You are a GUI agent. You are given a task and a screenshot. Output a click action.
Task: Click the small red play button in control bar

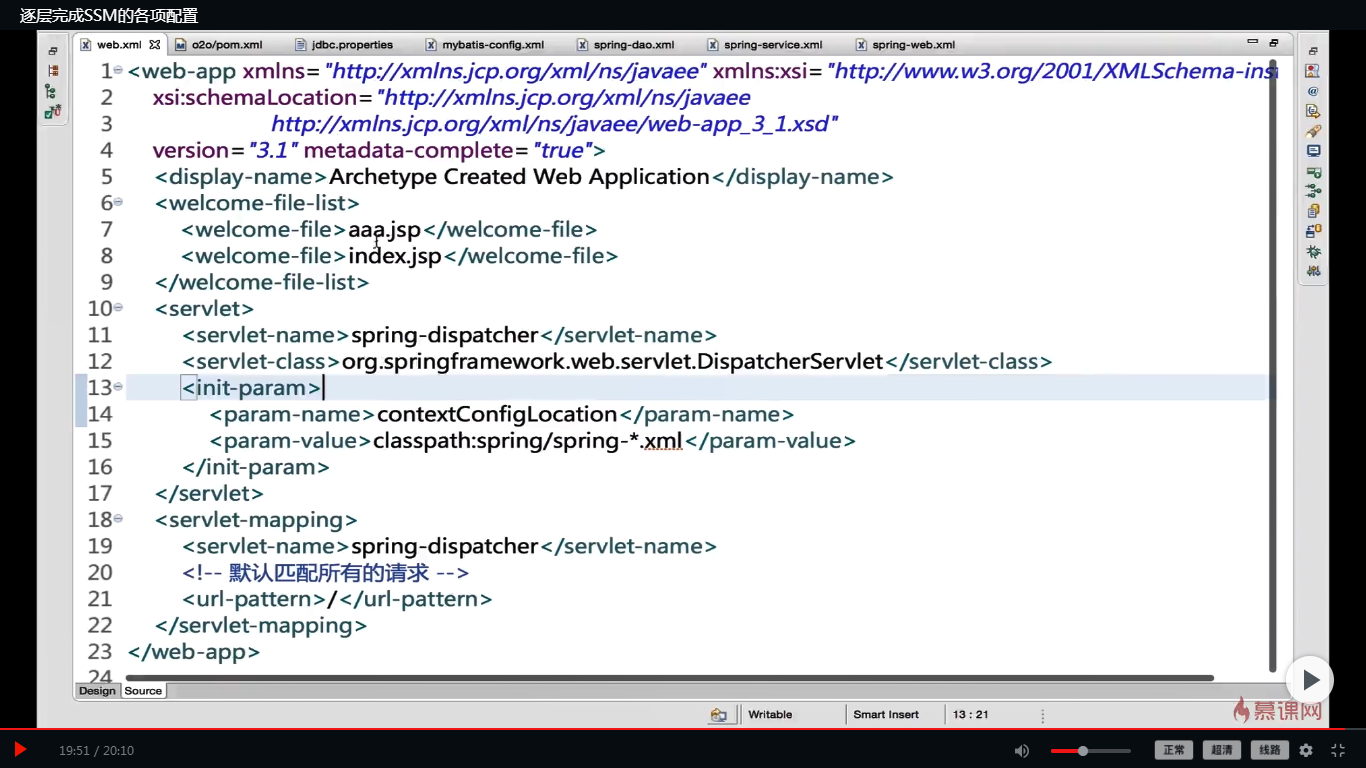click(x=20, y=749)
